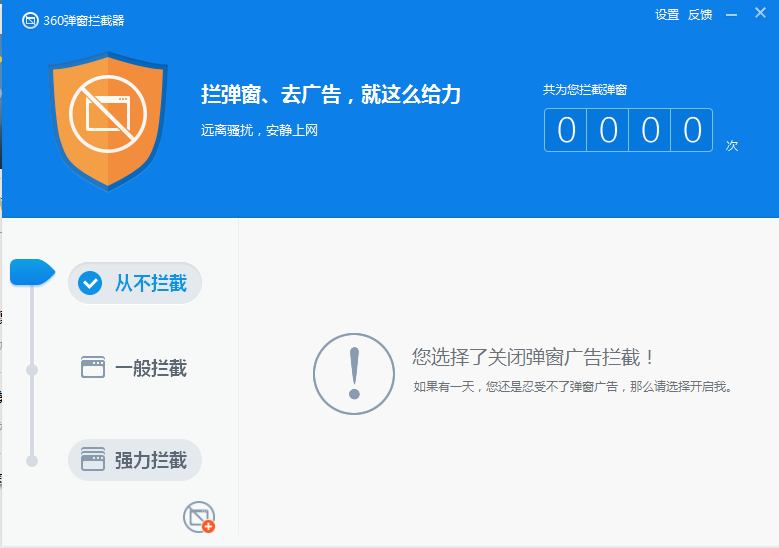This screenshot has width=779, height=548.
Task: Close the 360弹窗拦截器 window
Action: tap(761, 13)
